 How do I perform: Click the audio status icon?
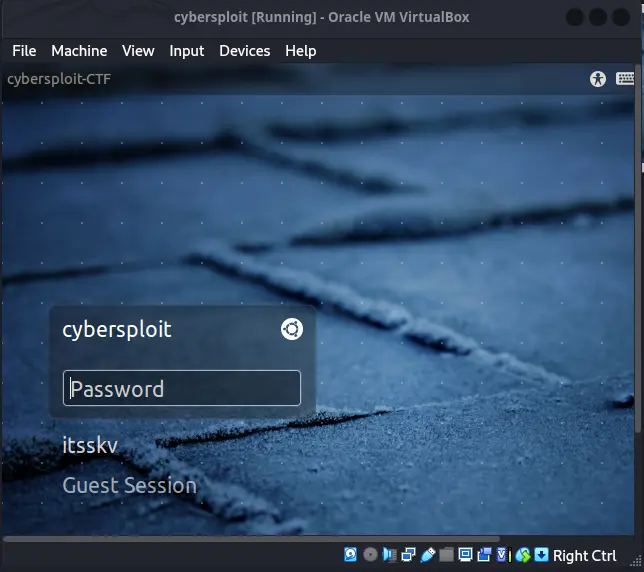[x=389, y=555]
